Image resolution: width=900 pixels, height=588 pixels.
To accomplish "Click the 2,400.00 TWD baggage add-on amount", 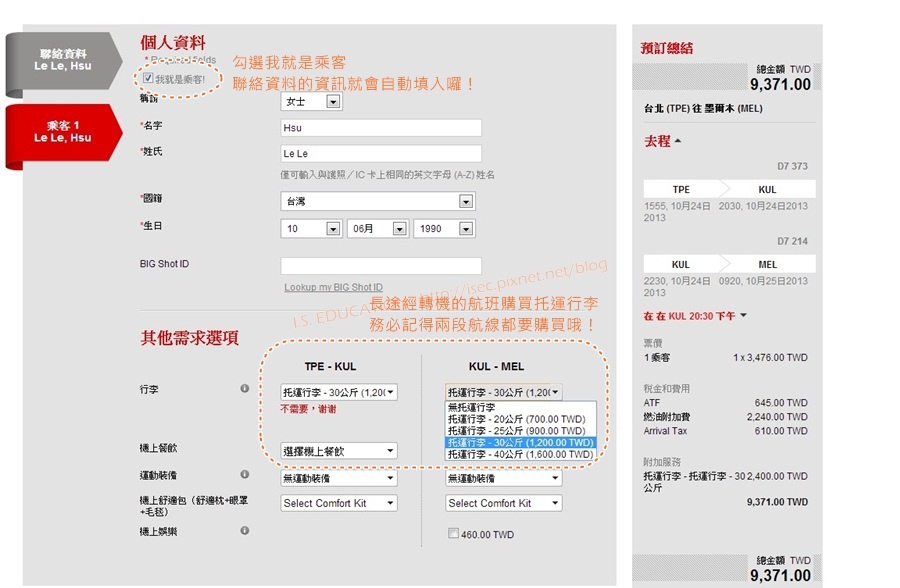I will (x=777, y=476).
